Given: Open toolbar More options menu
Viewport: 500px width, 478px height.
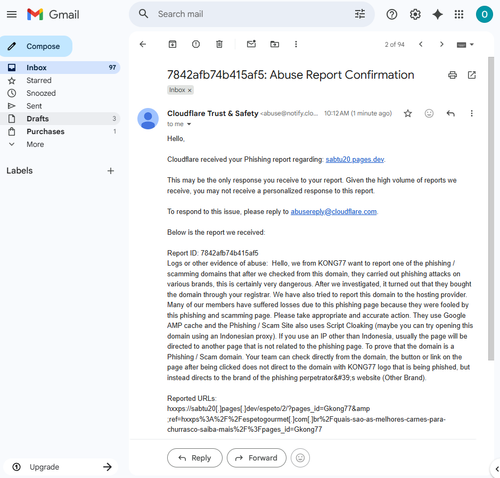Looking at the screenshot, I should [296, 44].
